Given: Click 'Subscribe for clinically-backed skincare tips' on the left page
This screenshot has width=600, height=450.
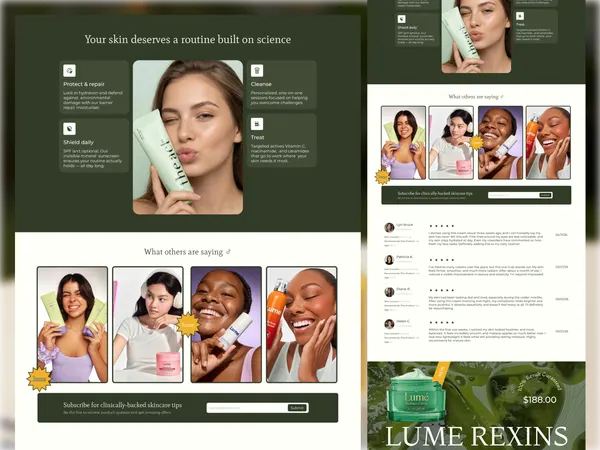Looking at the screenshot, I should click(x=122, y=405).
